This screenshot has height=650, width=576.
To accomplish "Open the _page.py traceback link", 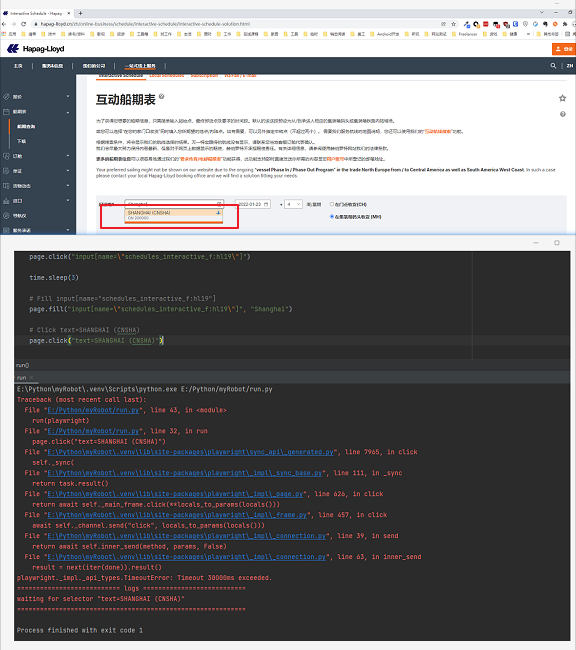I will pyautogui.click(x=175, y=494).
